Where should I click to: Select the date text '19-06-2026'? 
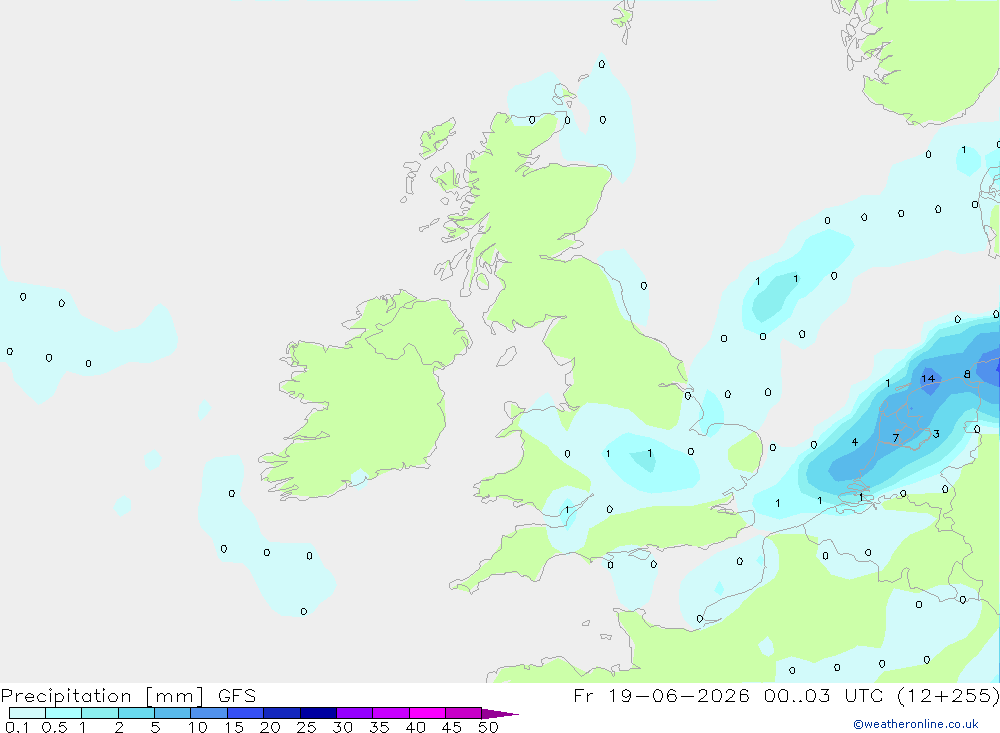(x=679, y=695)
